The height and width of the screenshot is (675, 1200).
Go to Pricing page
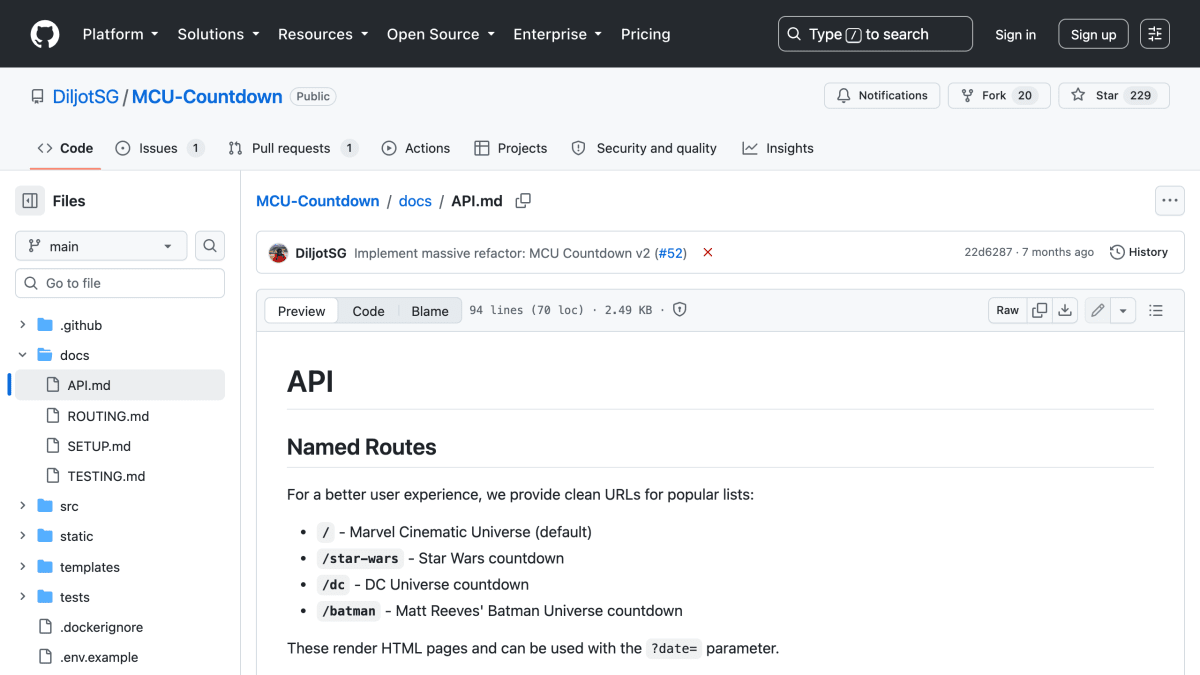pos(646,34)
